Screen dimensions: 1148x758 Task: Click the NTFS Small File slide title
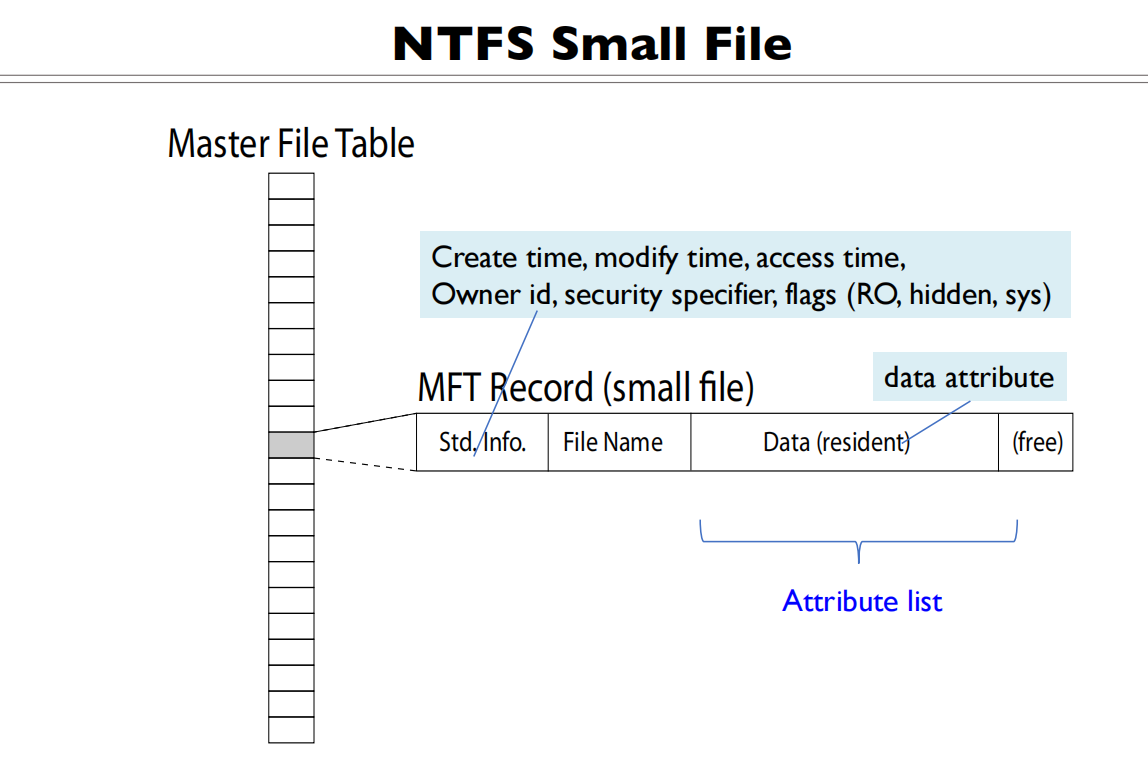point(592,45)
